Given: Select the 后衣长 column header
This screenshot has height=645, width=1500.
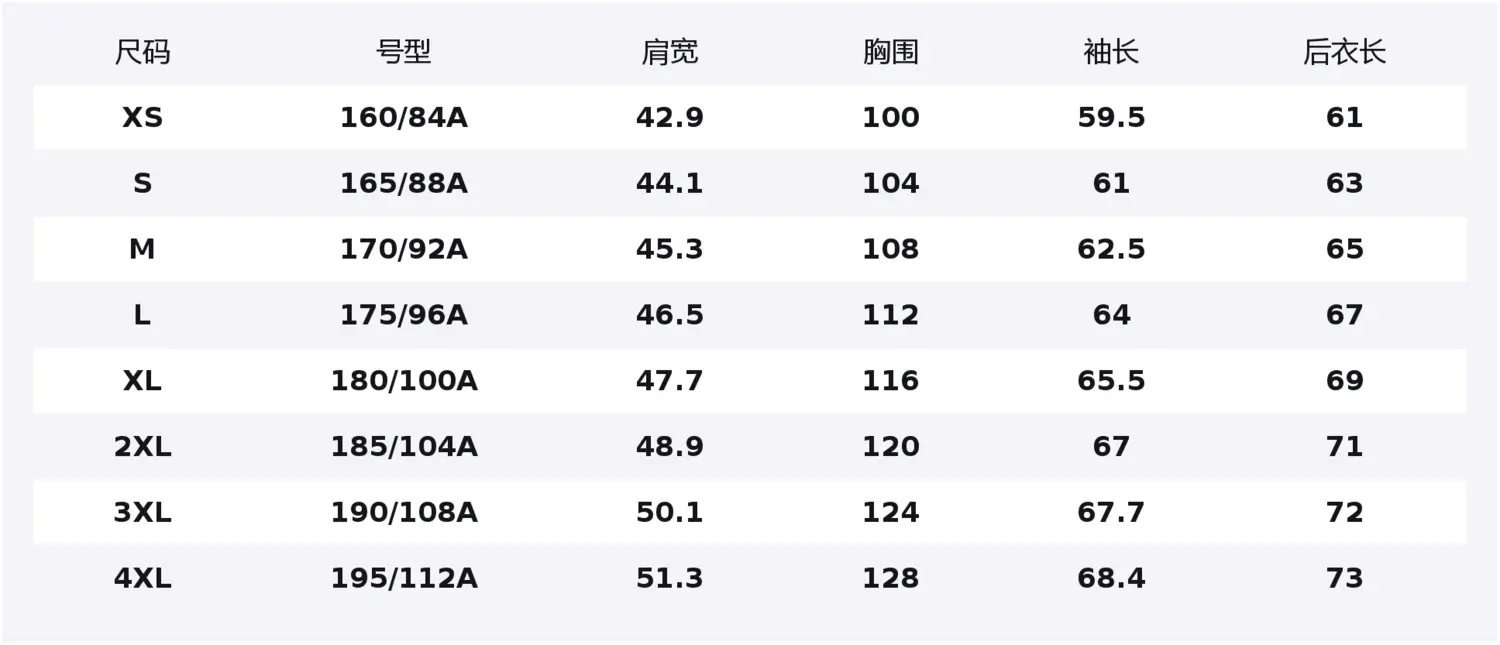Looking at the screenshot, I should point(1344,52).
